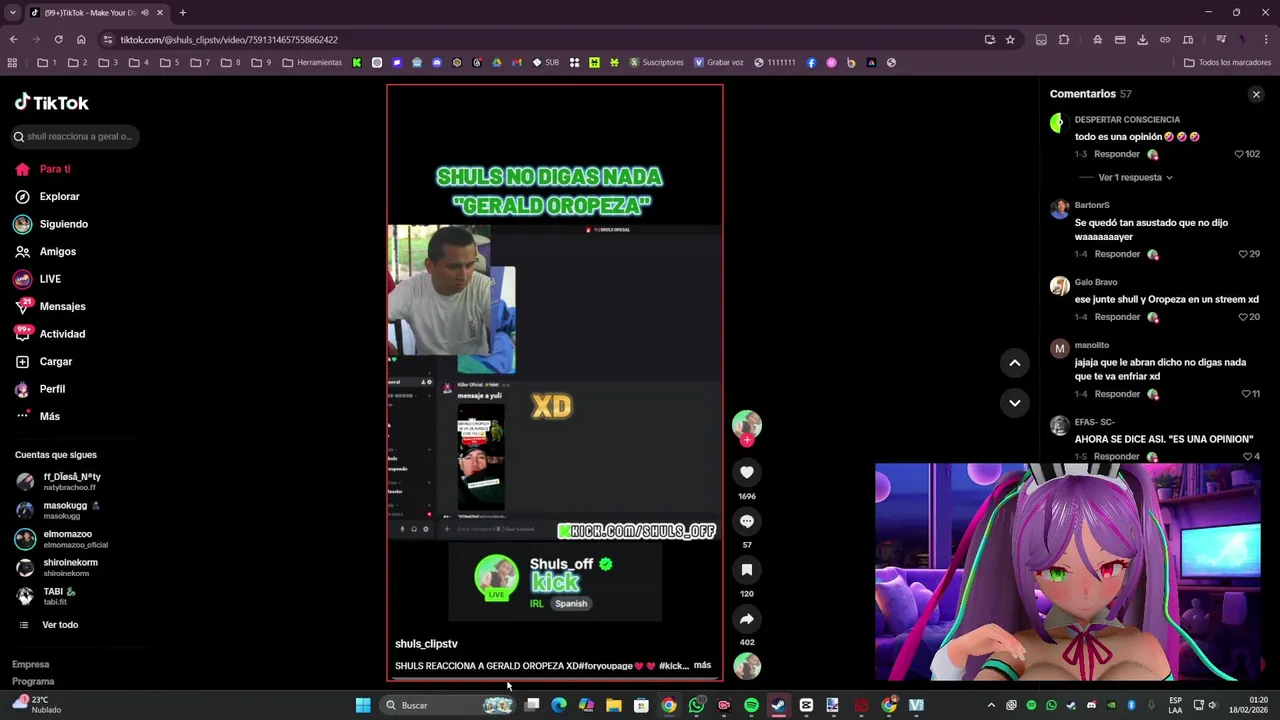Go to previous video with up arrow
This screenshot has height=720, width=1280.
point(1014,363)
